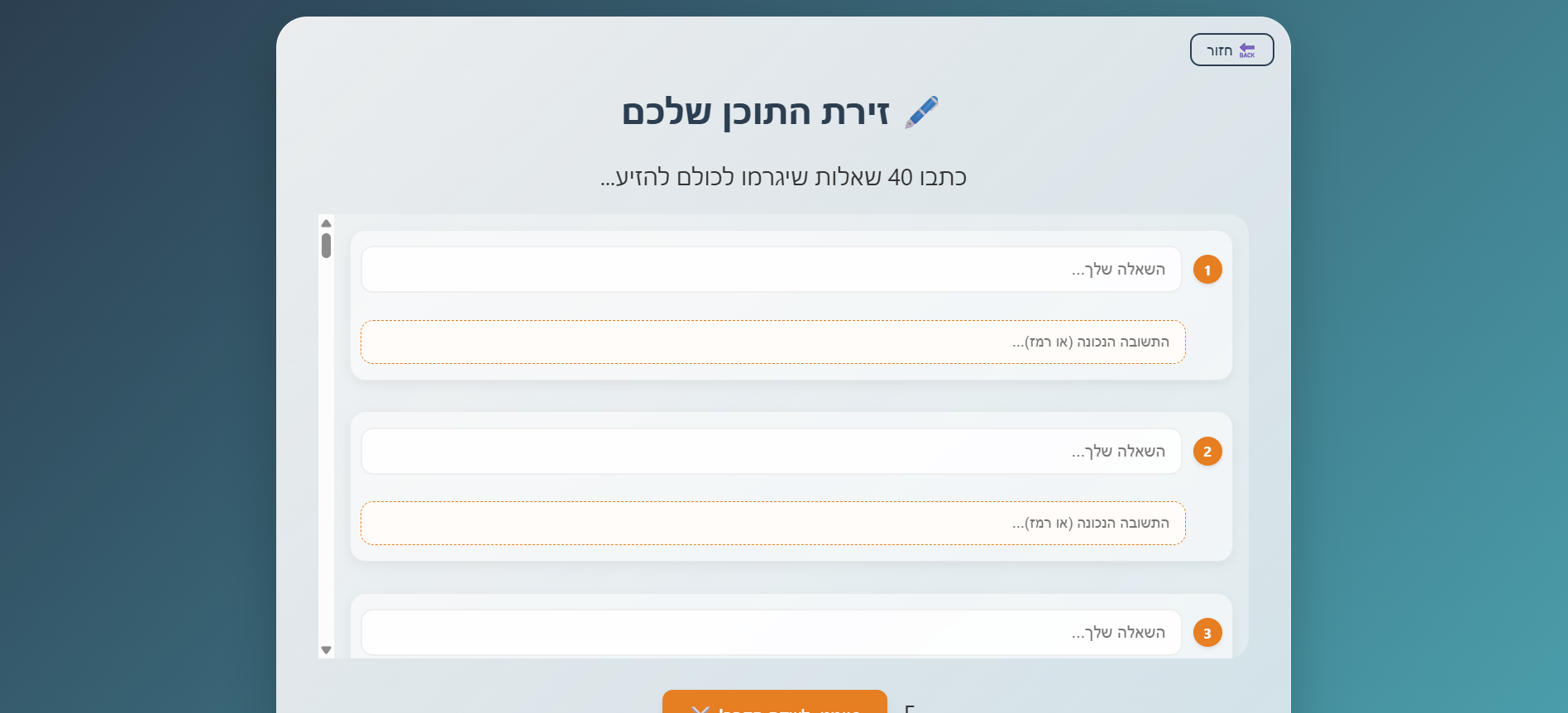Click the answer field for question 1
The width and height of the screenshot is (1568, 713).
pos(772,342)
